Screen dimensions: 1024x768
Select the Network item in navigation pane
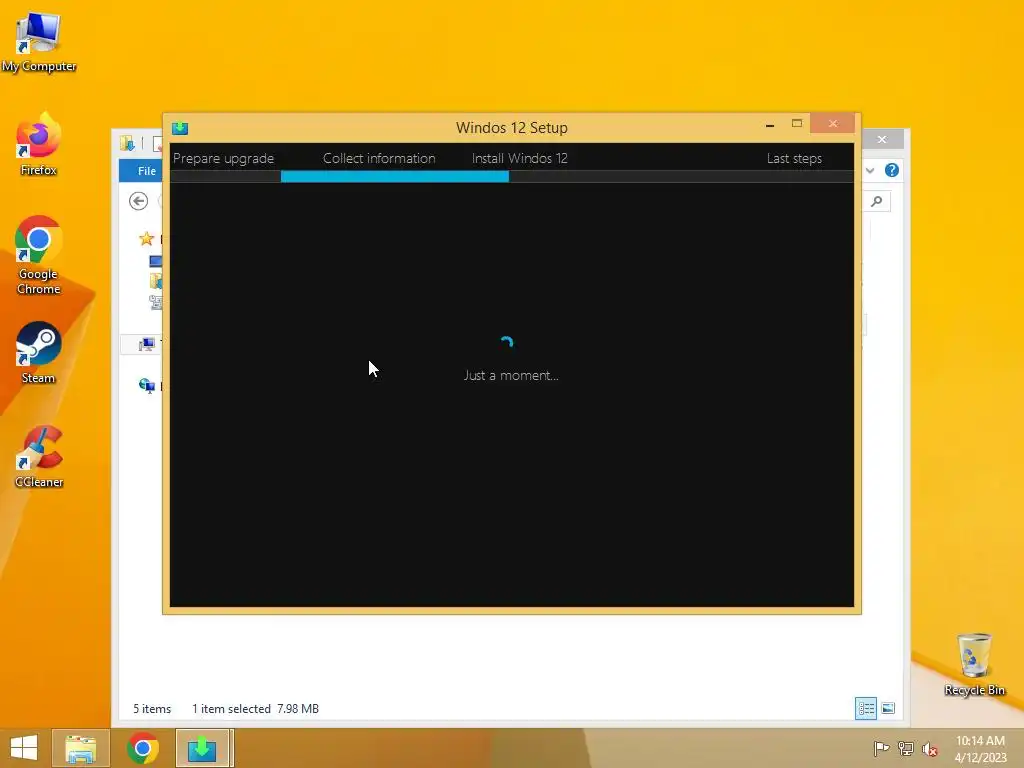coord(146,386)
